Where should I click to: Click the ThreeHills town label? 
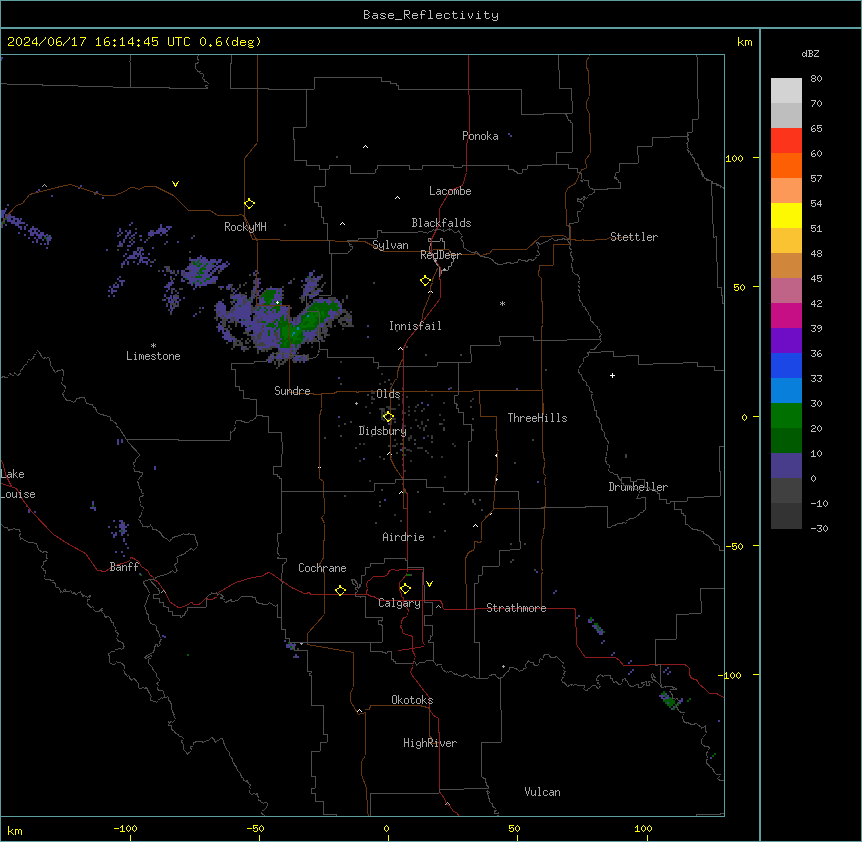pyautogui.click(x=537, y=418)
